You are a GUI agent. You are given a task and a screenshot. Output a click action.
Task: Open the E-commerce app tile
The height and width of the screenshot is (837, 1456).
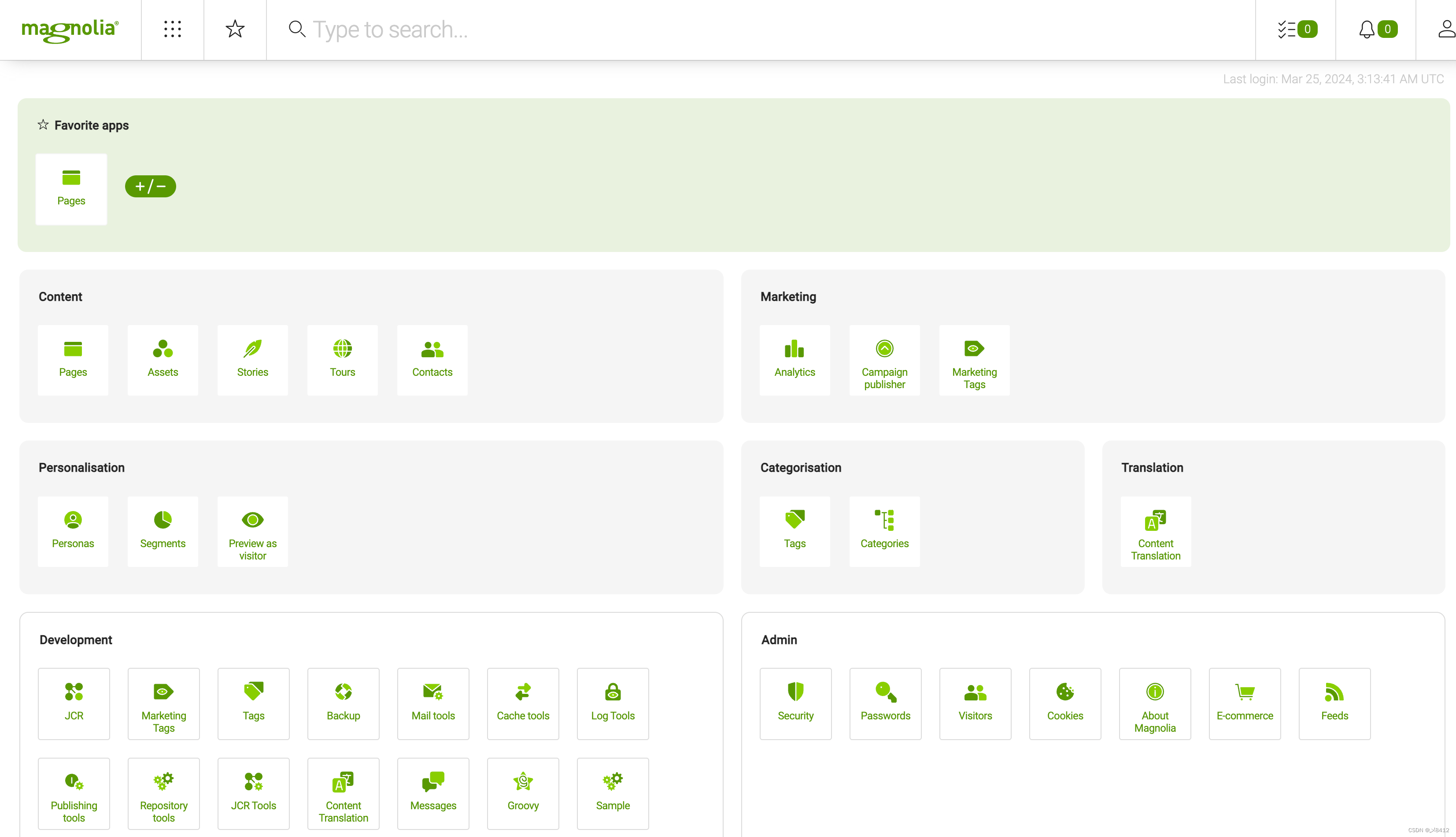[1245, 703]
